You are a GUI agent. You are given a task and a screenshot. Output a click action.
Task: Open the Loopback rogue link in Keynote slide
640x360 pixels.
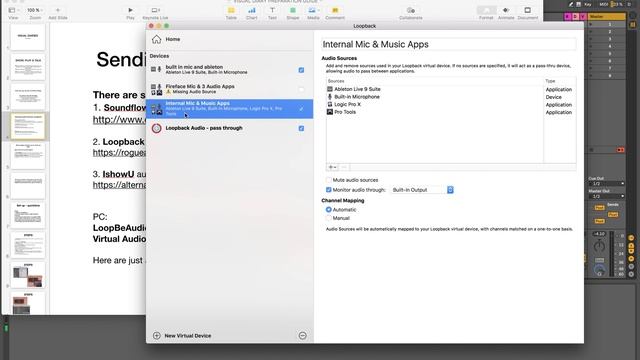coord(119,153)
